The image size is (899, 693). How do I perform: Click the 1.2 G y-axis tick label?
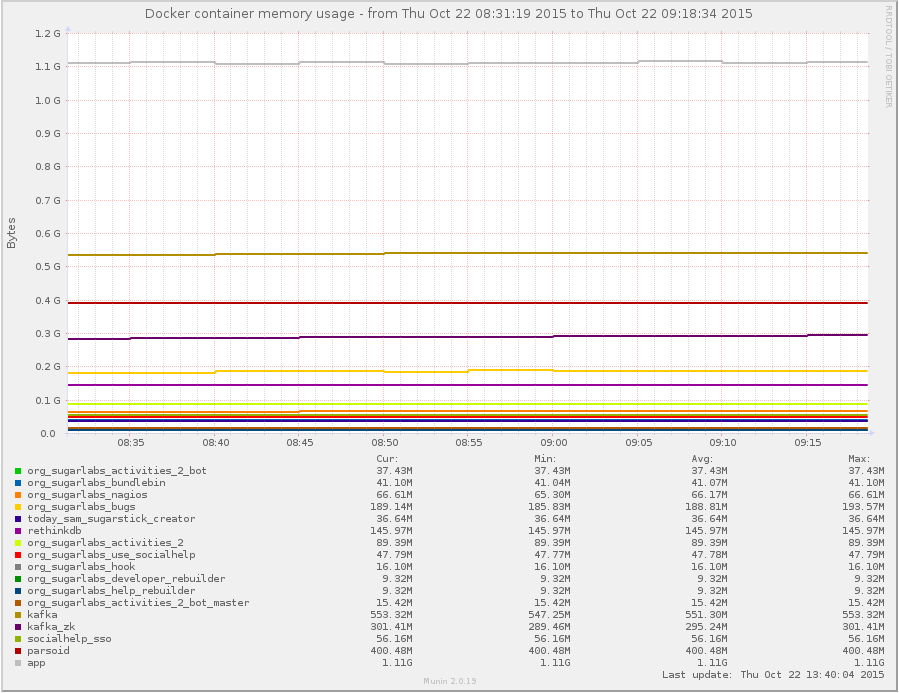48,33
